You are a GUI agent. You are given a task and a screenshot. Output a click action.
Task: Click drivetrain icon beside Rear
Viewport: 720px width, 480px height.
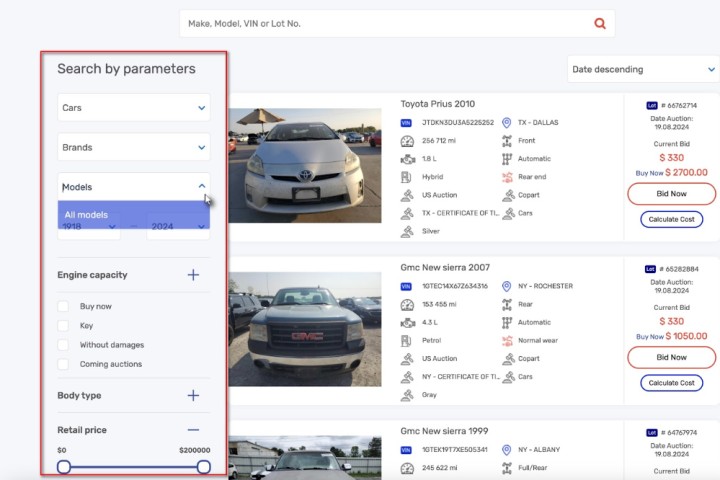pyautogui.click(x=507, y=304)
